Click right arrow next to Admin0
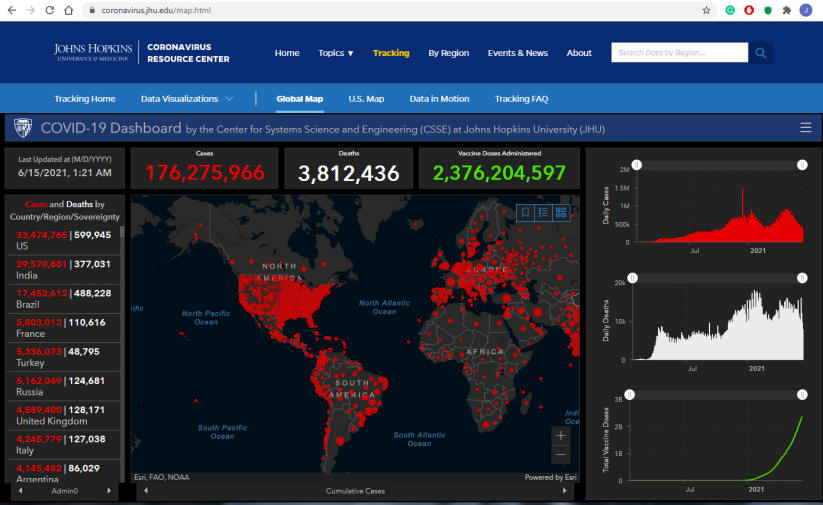The width and height of the screenshot is (823, 505). [109, 491]
